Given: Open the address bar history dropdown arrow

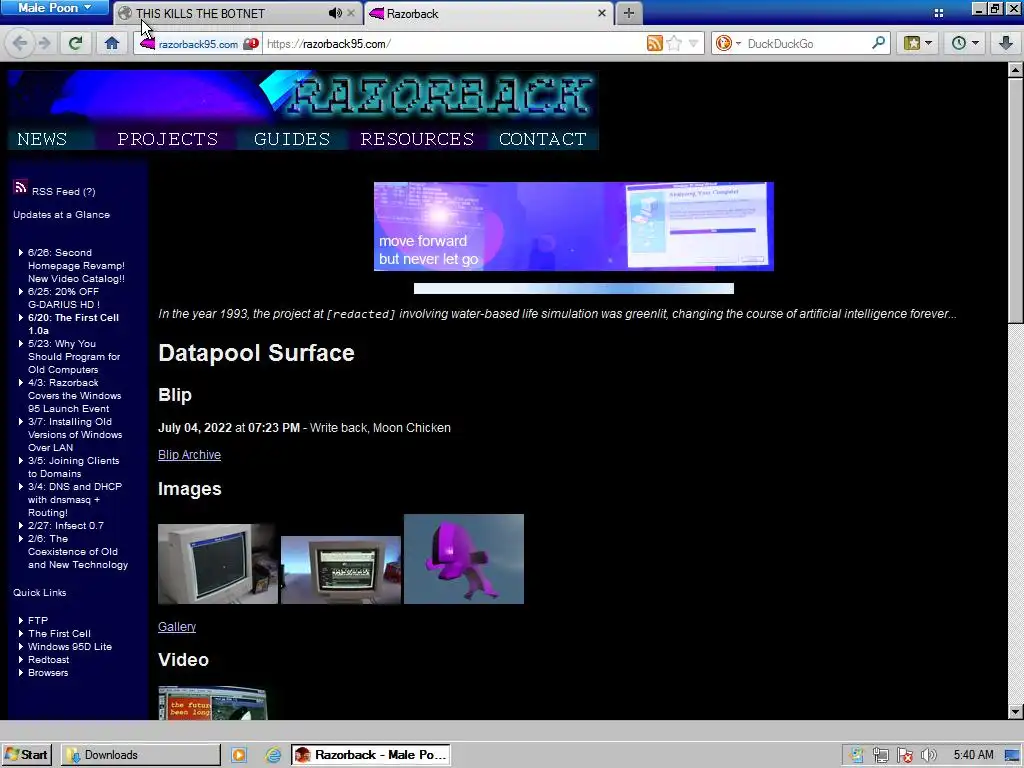Looking at the screenshot, I should pos(694,44).
